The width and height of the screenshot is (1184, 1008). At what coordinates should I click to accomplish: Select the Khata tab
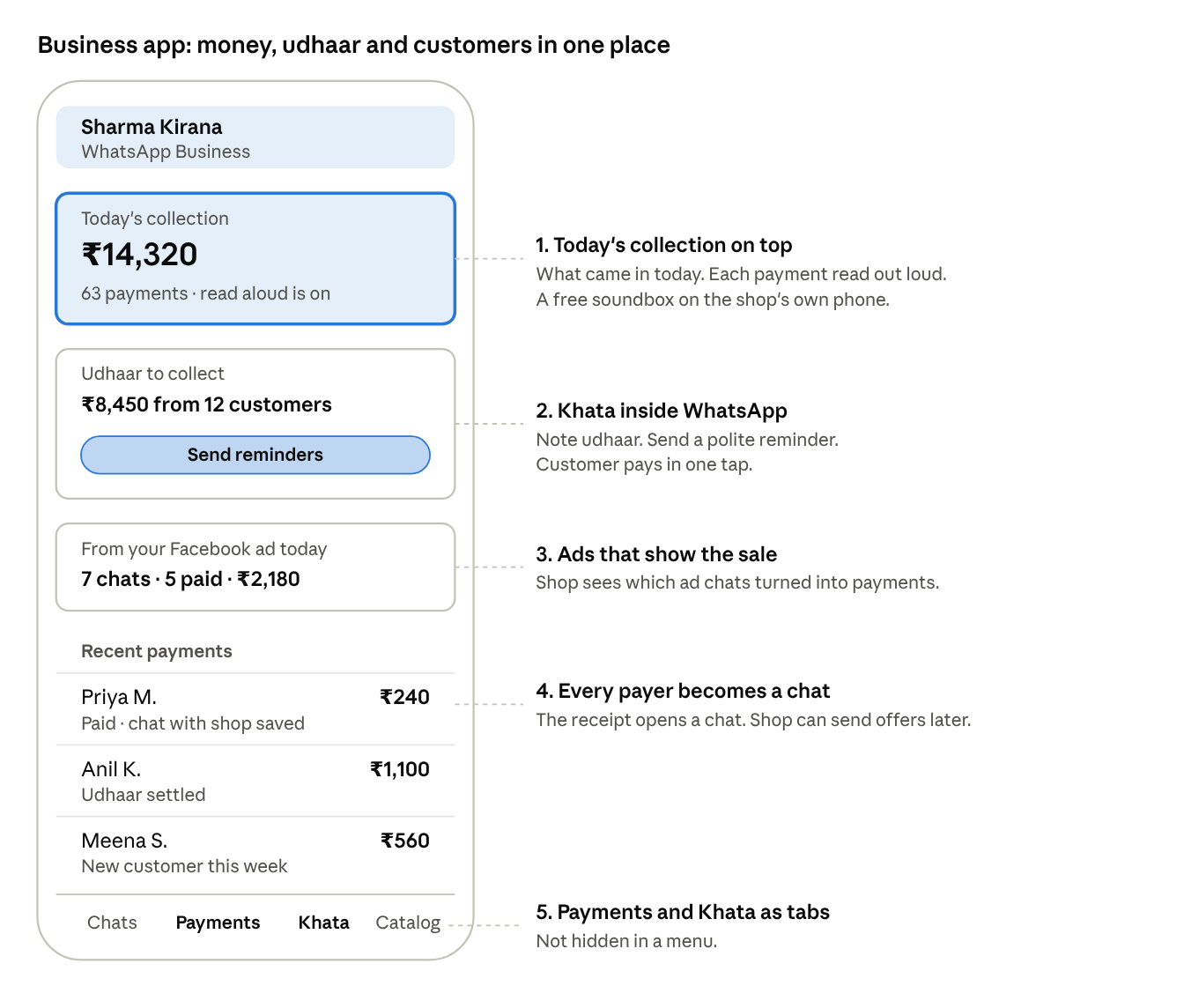323,923
